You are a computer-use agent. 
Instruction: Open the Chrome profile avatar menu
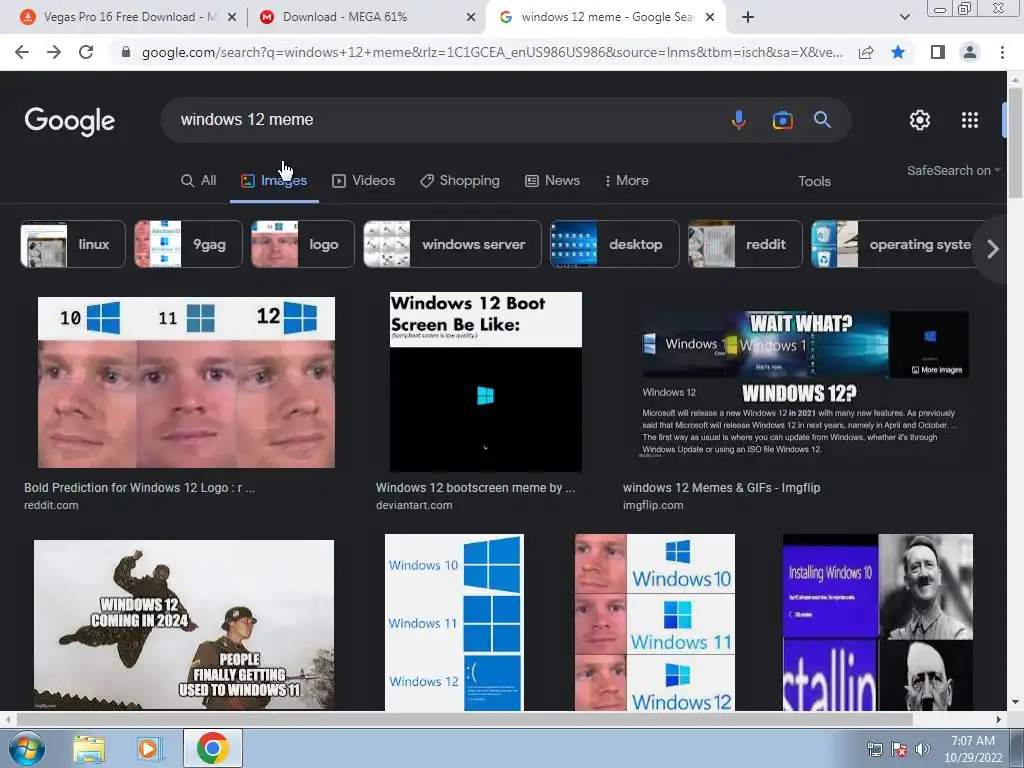click(x=970, y=52)
